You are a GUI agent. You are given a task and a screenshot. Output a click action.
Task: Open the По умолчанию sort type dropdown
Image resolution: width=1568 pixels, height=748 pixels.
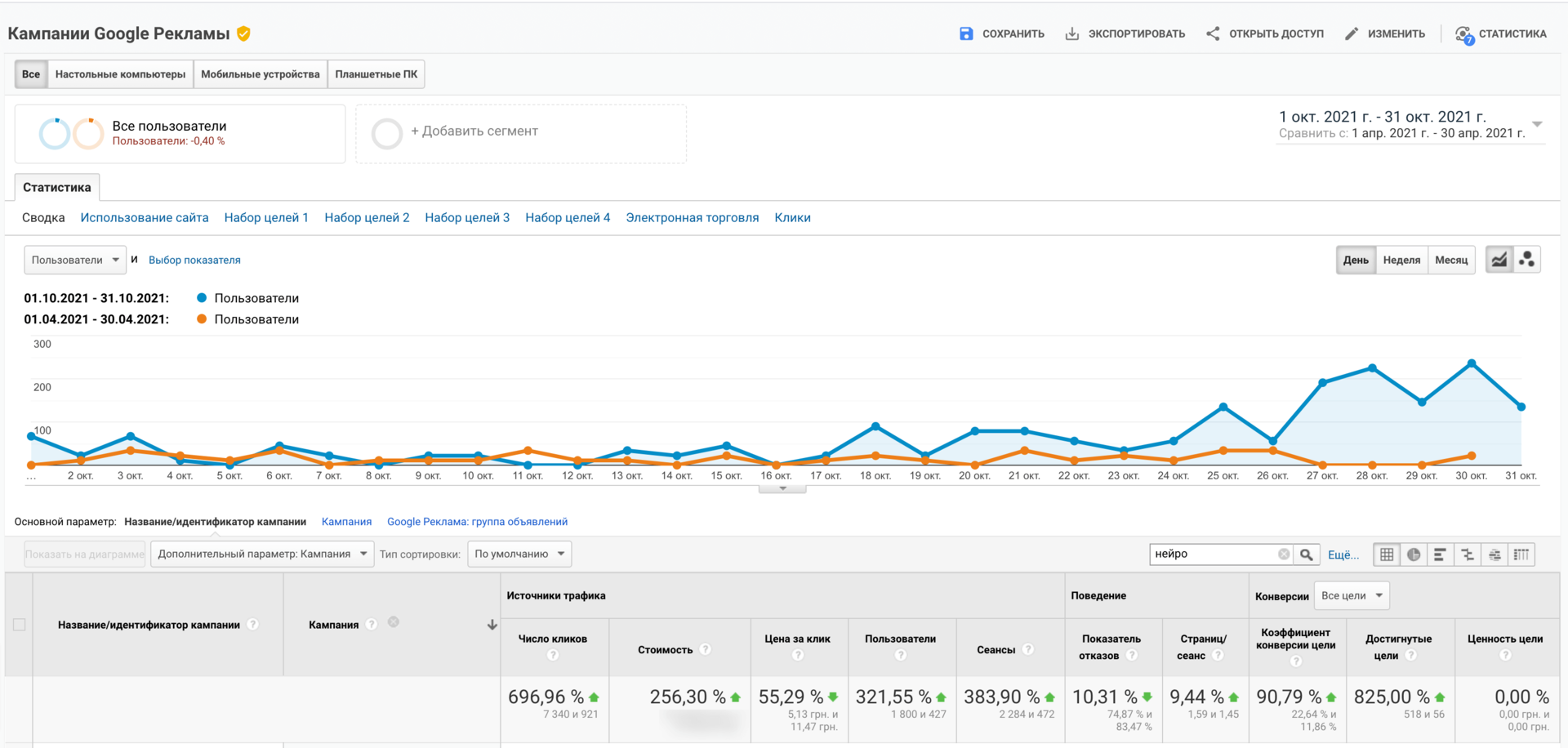coord(519,554)
